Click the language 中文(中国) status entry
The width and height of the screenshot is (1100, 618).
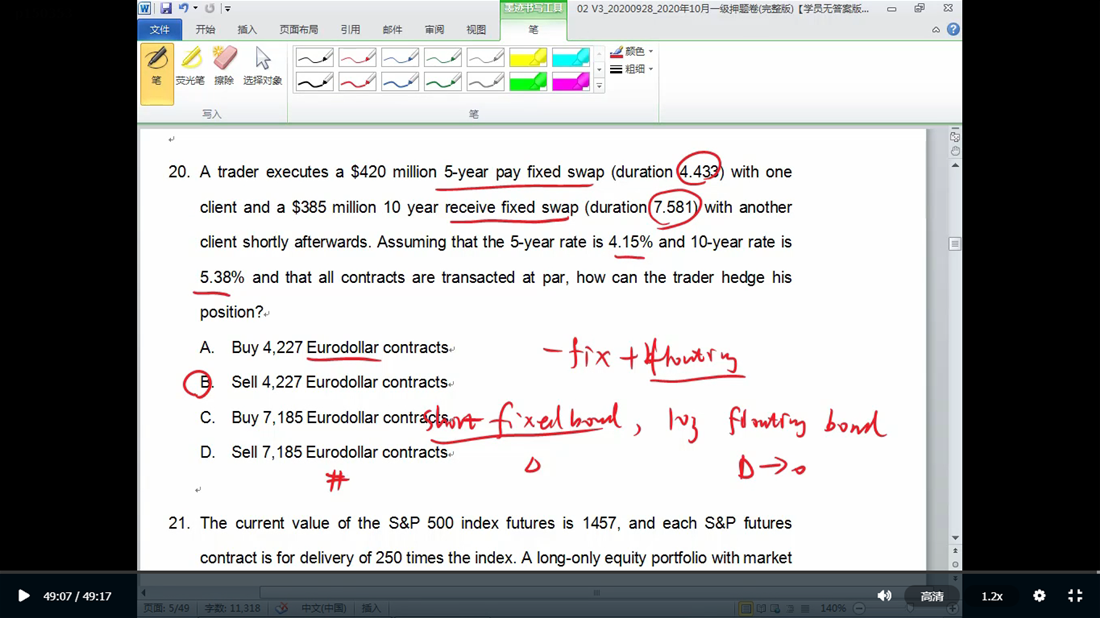click(323, 608)
